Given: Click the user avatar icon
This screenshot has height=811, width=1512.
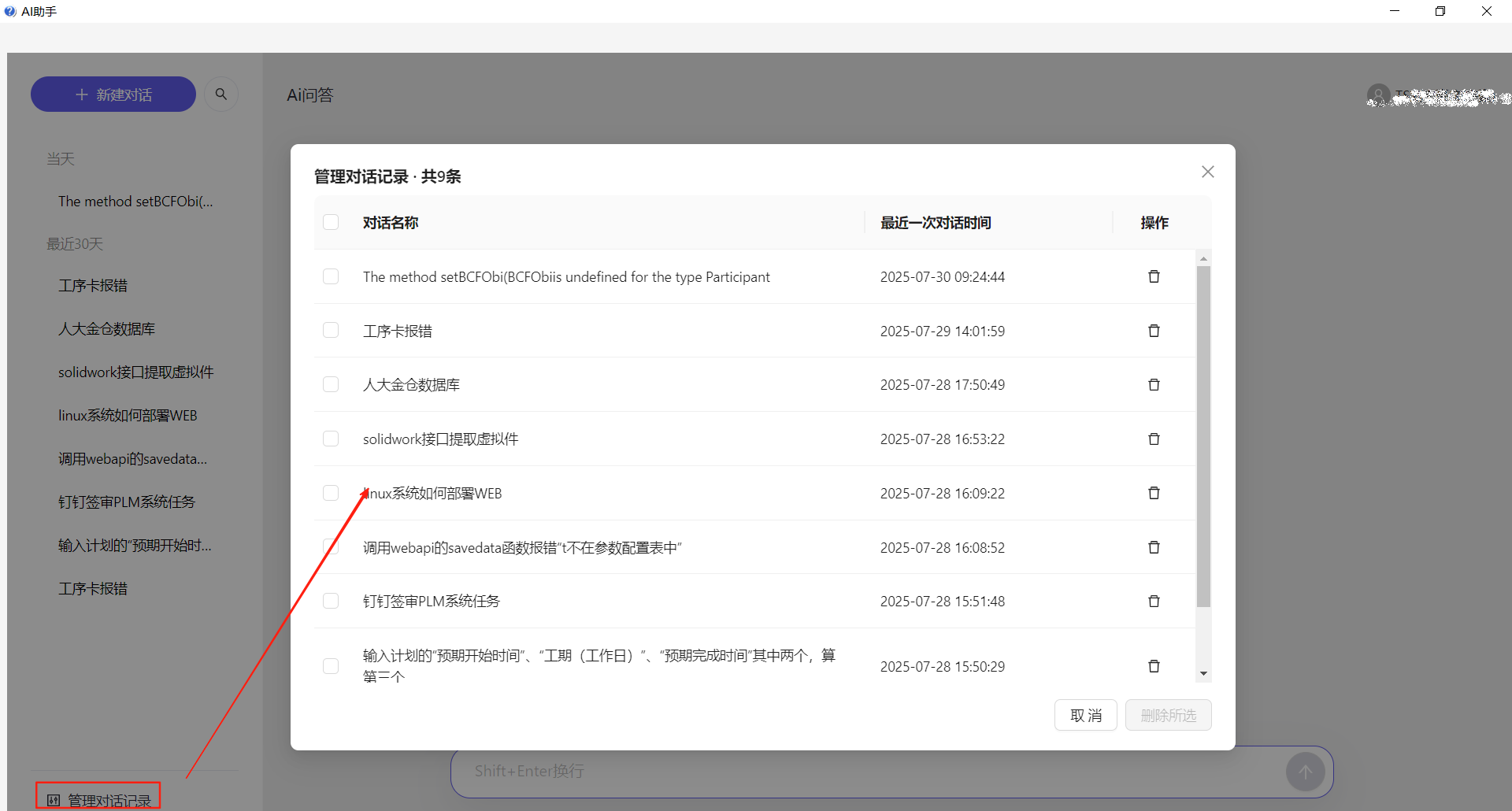Looking at the screenshot, I should (x=1378, y=95).
